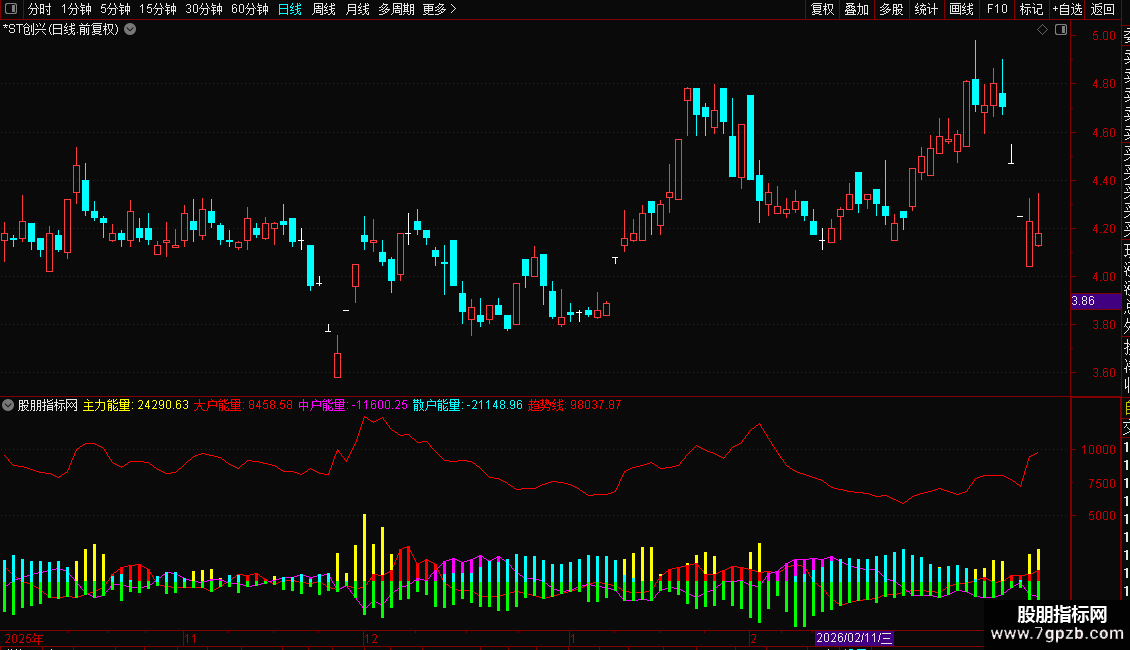
Task: Select the 15分钟 period
Action: click(158, 9)
